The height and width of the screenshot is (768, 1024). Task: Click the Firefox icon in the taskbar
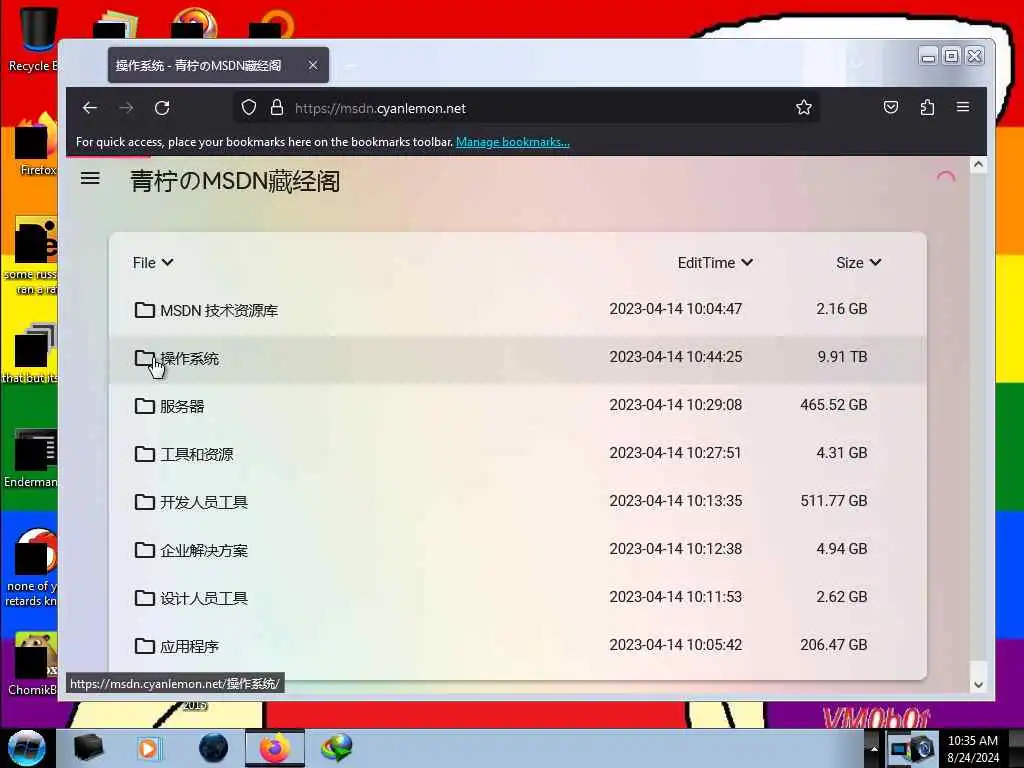pos(275,748)
